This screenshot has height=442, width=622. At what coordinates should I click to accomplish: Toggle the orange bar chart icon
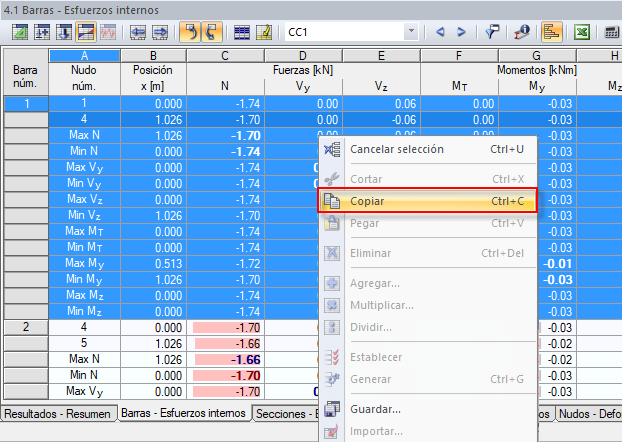(x=551, y=32)
